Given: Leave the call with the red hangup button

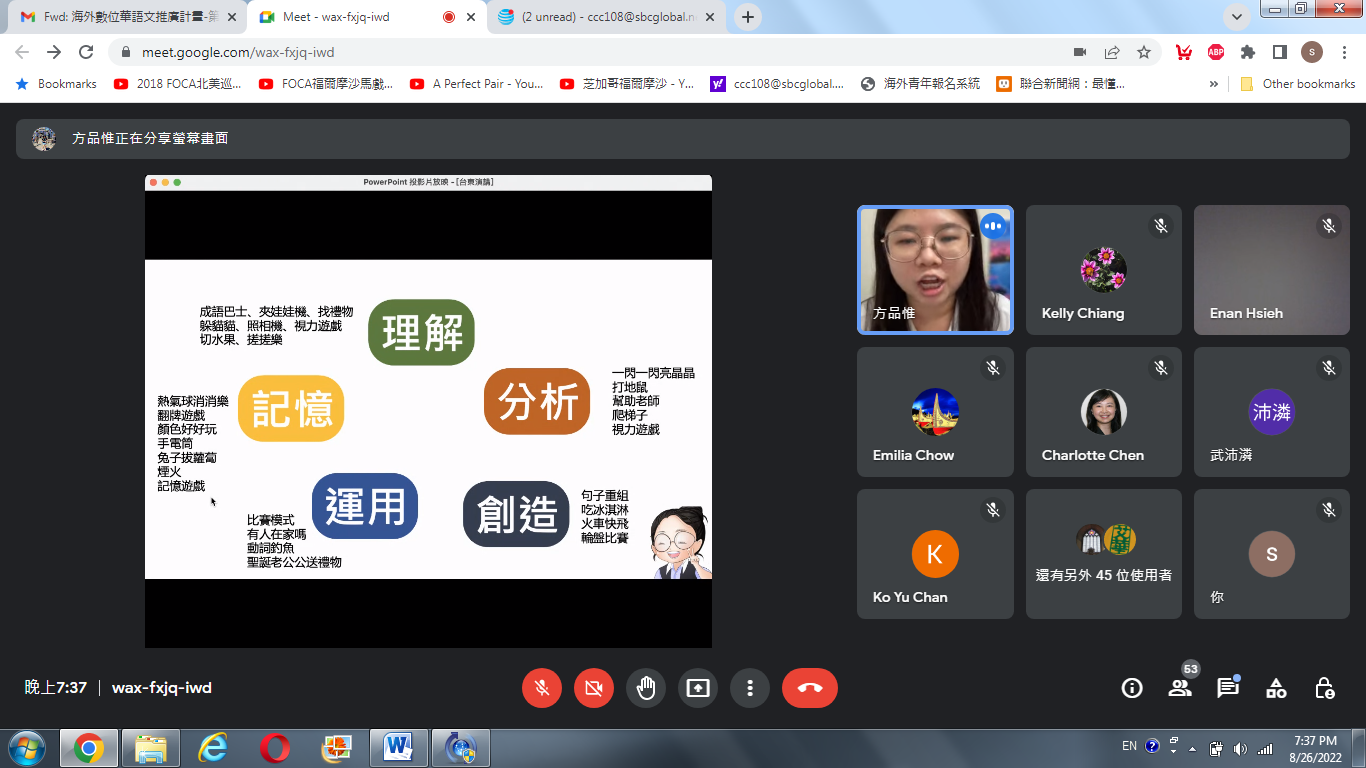Looking at the screenshot, I should [808, 688].
